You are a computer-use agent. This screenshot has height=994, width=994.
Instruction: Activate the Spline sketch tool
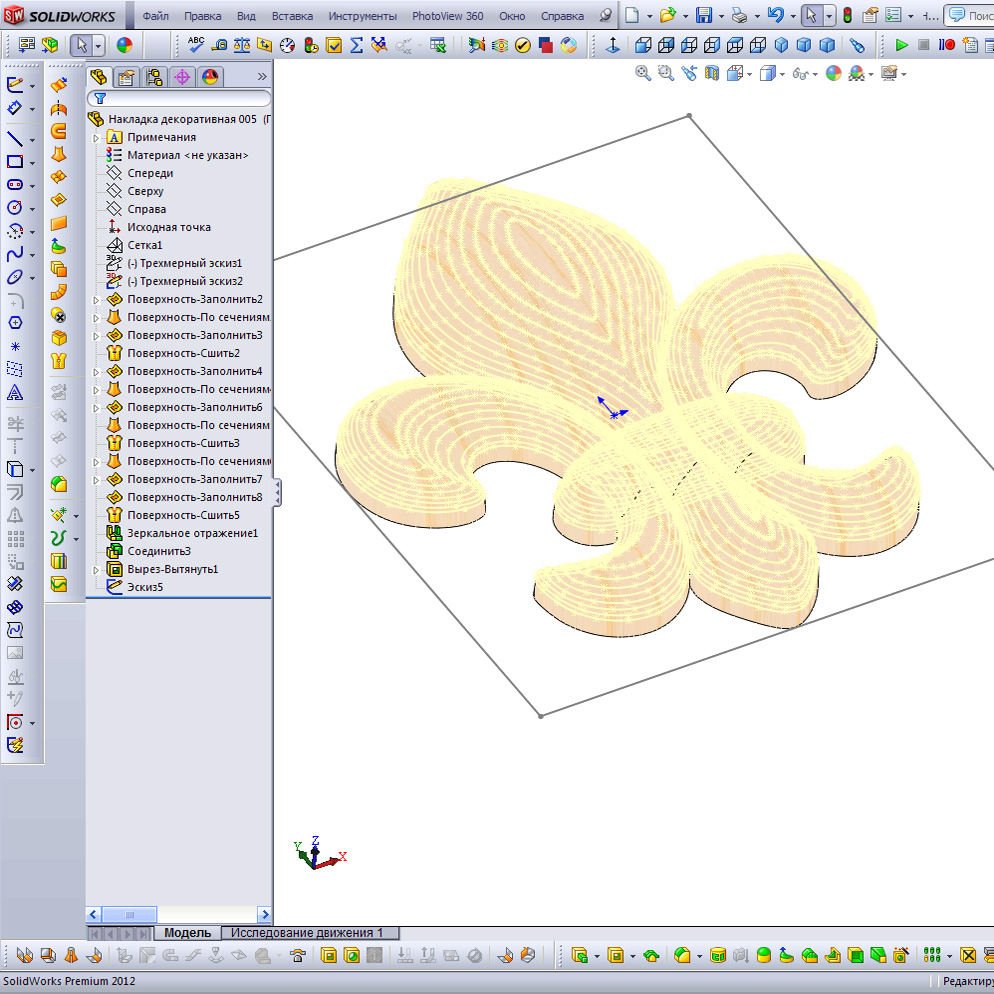15,254
